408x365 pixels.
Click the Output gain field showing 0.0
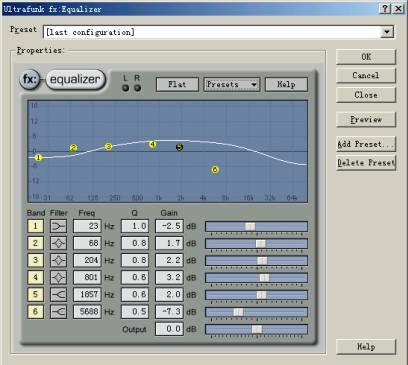click(169, 329)
